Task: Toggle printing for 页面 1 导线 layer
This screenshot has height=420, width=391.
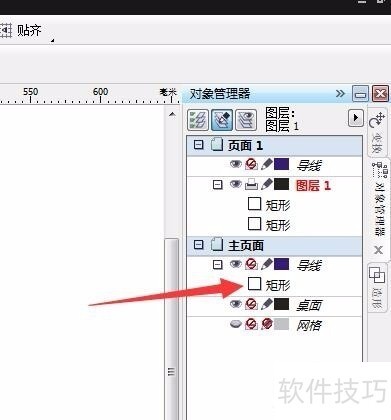Action: [x=251, y=164]
